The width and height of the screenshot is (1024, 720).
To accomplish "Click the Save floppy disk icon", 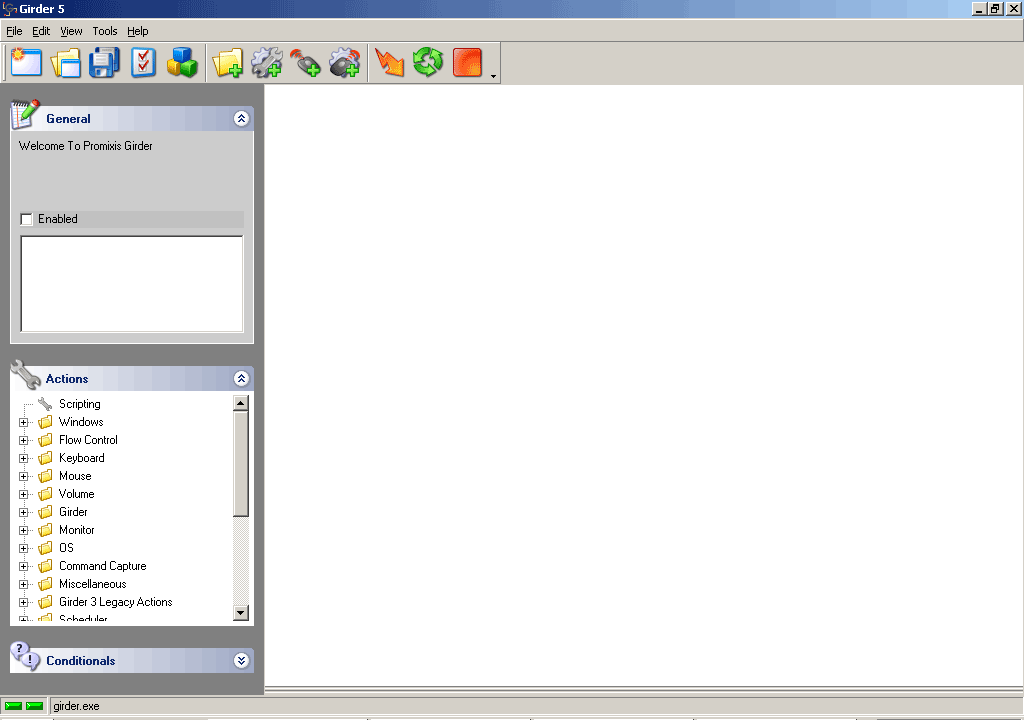I will tap(104, 63).
